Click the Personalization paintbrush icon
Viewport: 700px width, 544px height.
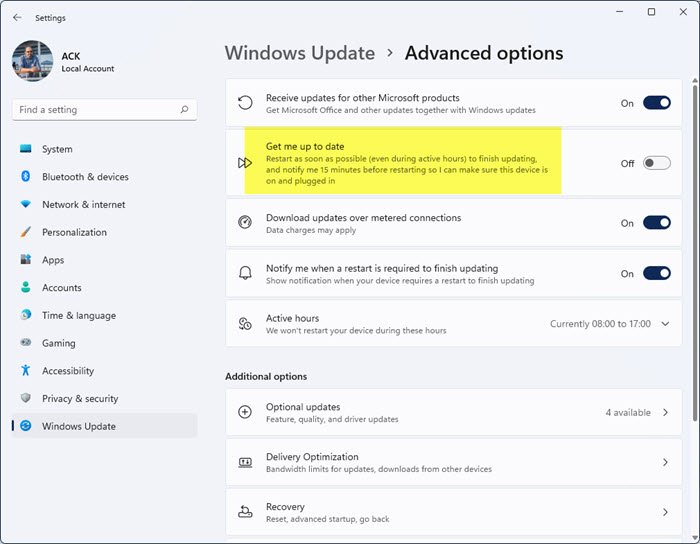pyautogui.click(x=26, y=232)
